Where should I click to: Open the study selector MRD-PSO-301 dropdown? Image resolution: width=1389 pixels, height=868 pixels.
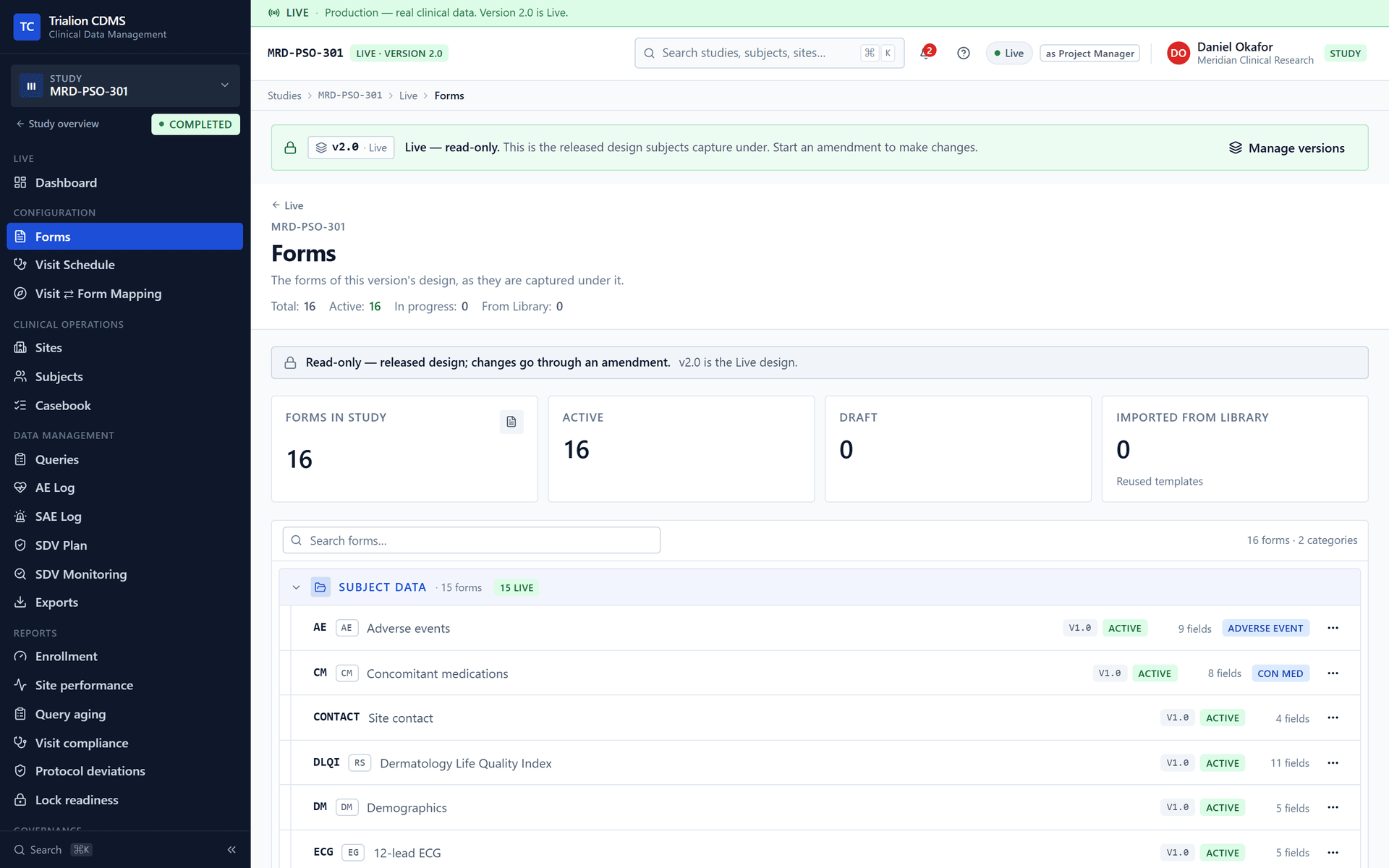(125, 85)
